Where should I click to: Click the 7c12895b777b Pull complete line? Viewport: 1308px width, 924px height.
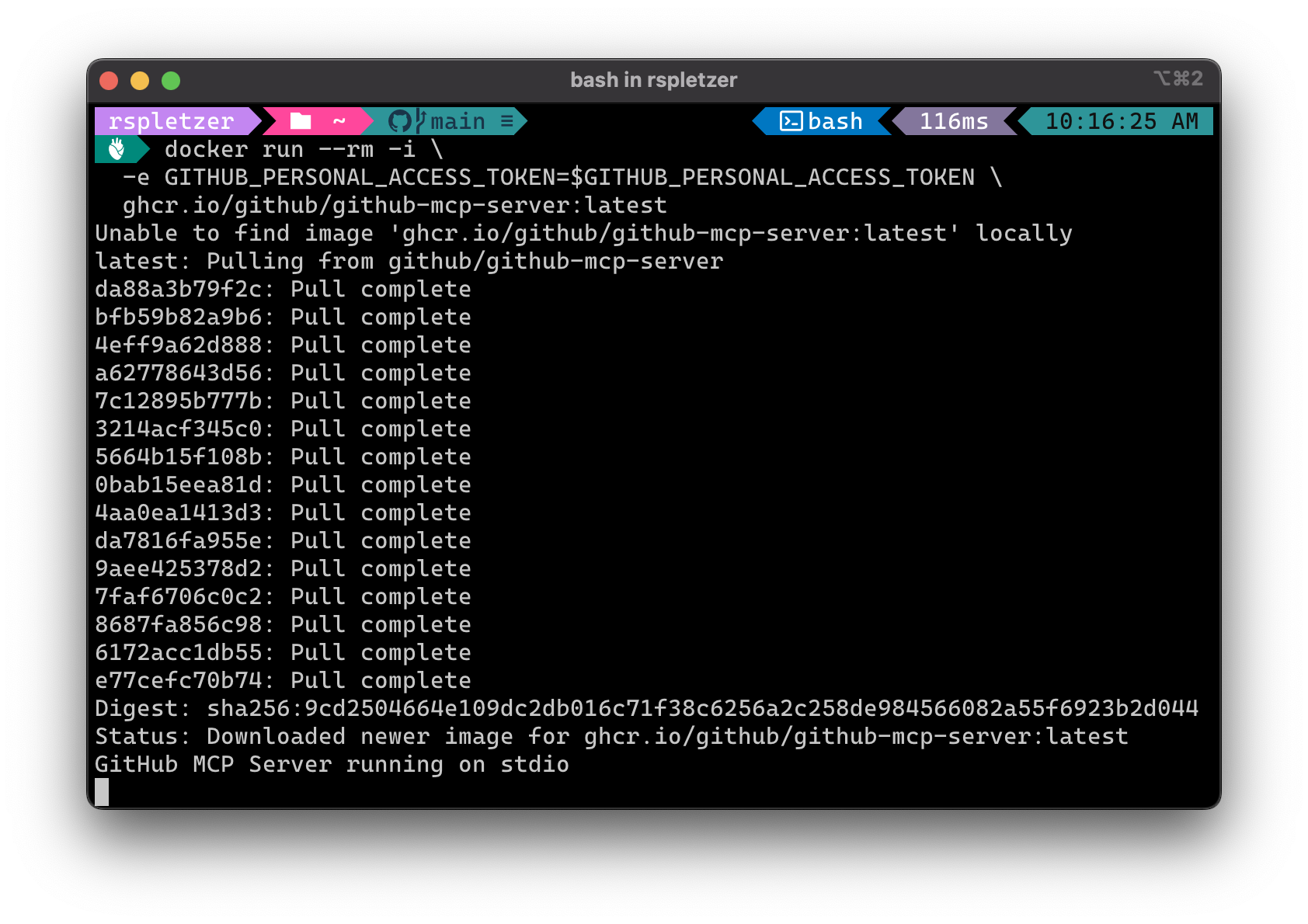click(x=283, y=401)
